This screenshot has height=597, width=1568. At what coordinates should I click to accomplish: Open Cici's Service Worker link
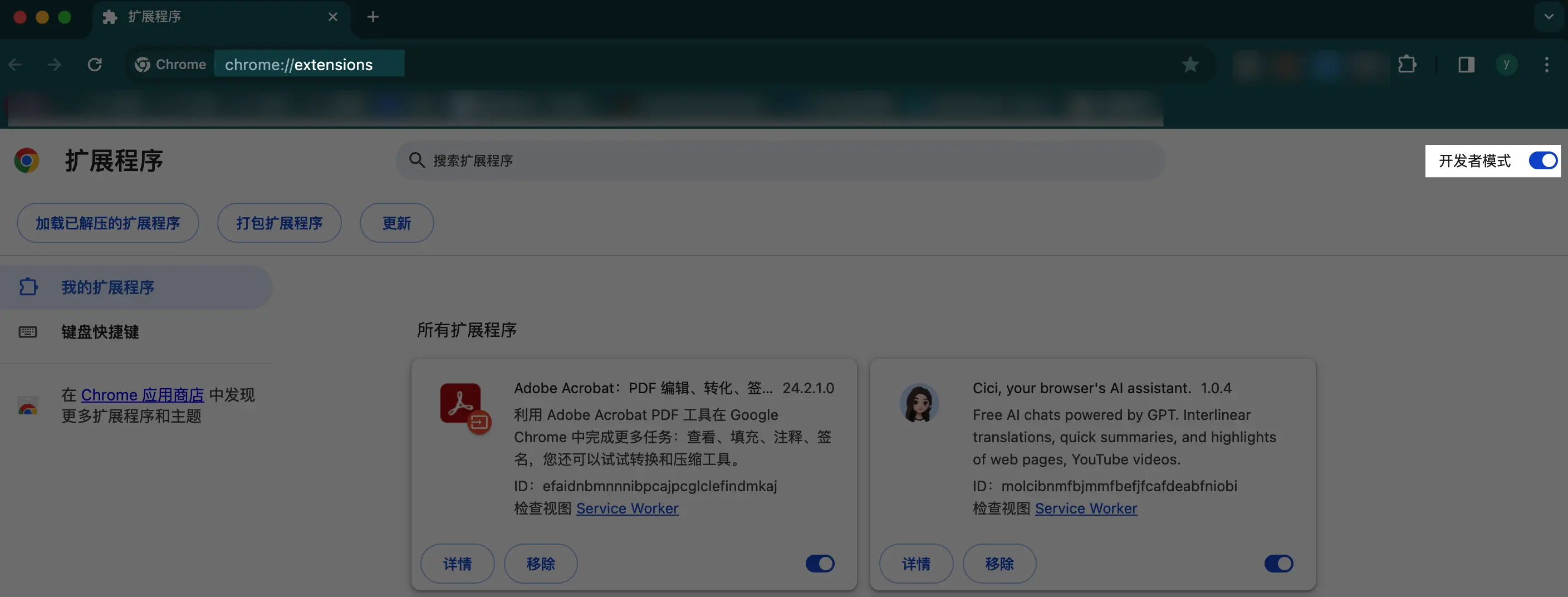click(1086, 509)
